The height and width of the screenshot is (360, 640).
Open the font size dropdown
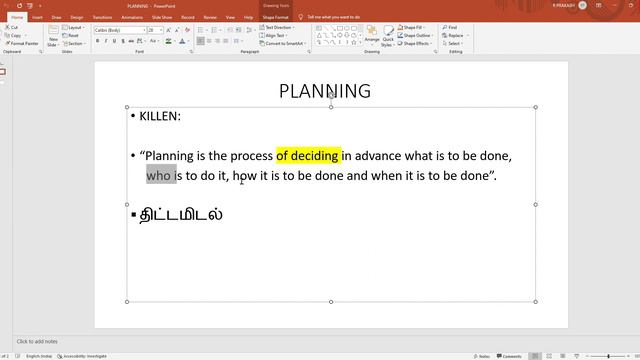pos(161,30)
